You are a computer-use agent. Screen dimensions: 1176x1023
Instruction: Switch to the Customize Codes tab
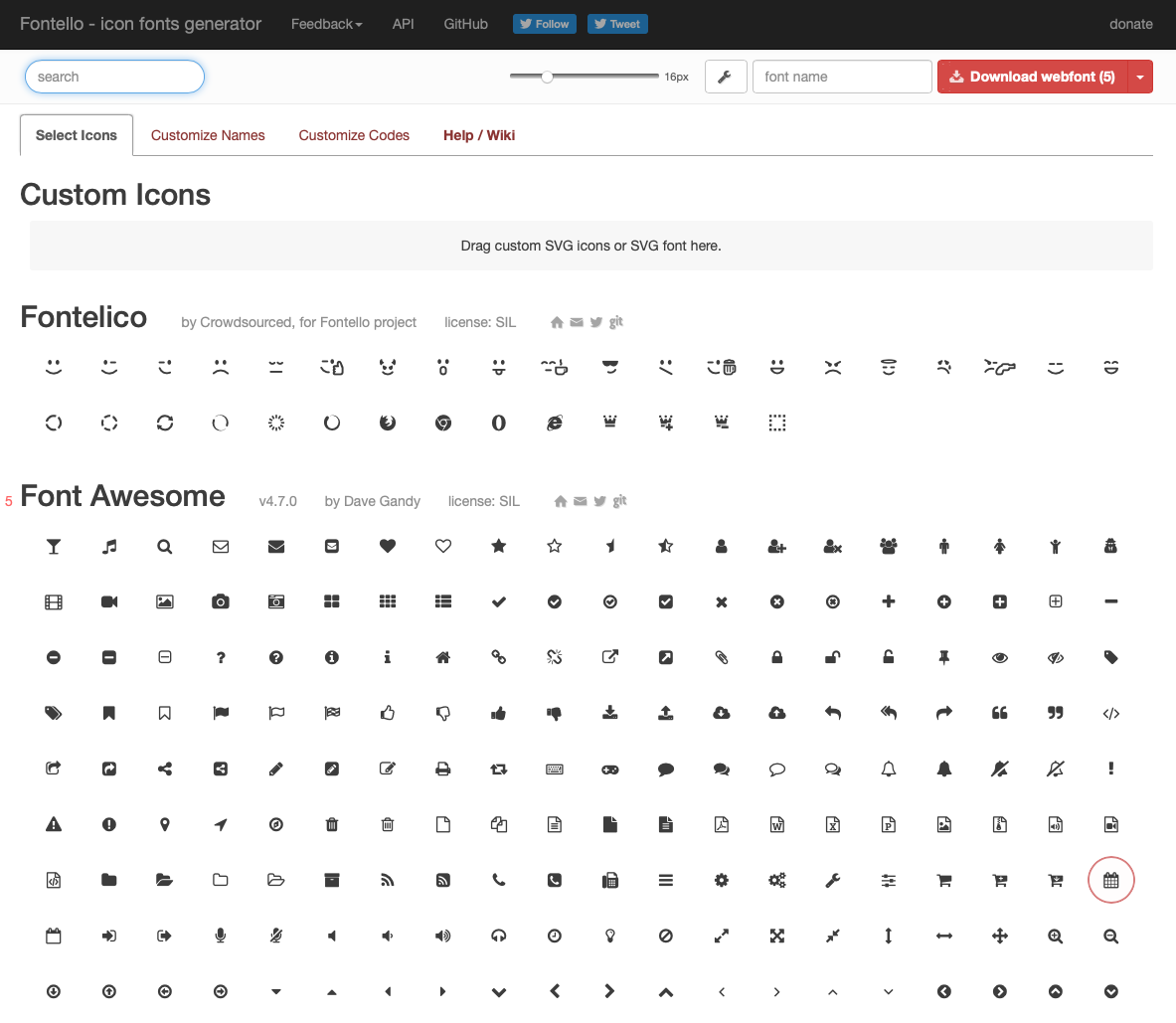pos(354,135)
